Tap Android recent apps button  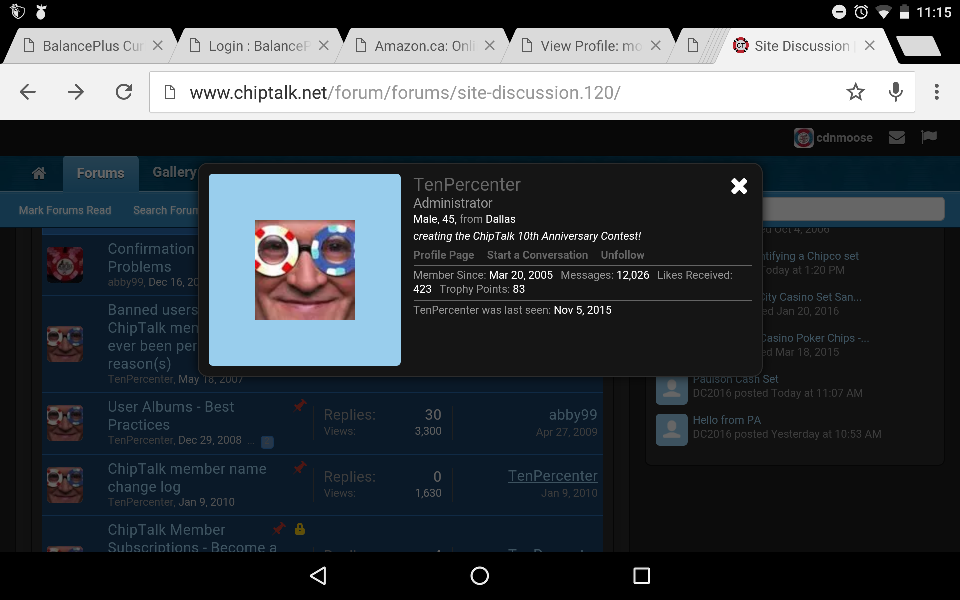pyautogui.click(x=641, y=576)
